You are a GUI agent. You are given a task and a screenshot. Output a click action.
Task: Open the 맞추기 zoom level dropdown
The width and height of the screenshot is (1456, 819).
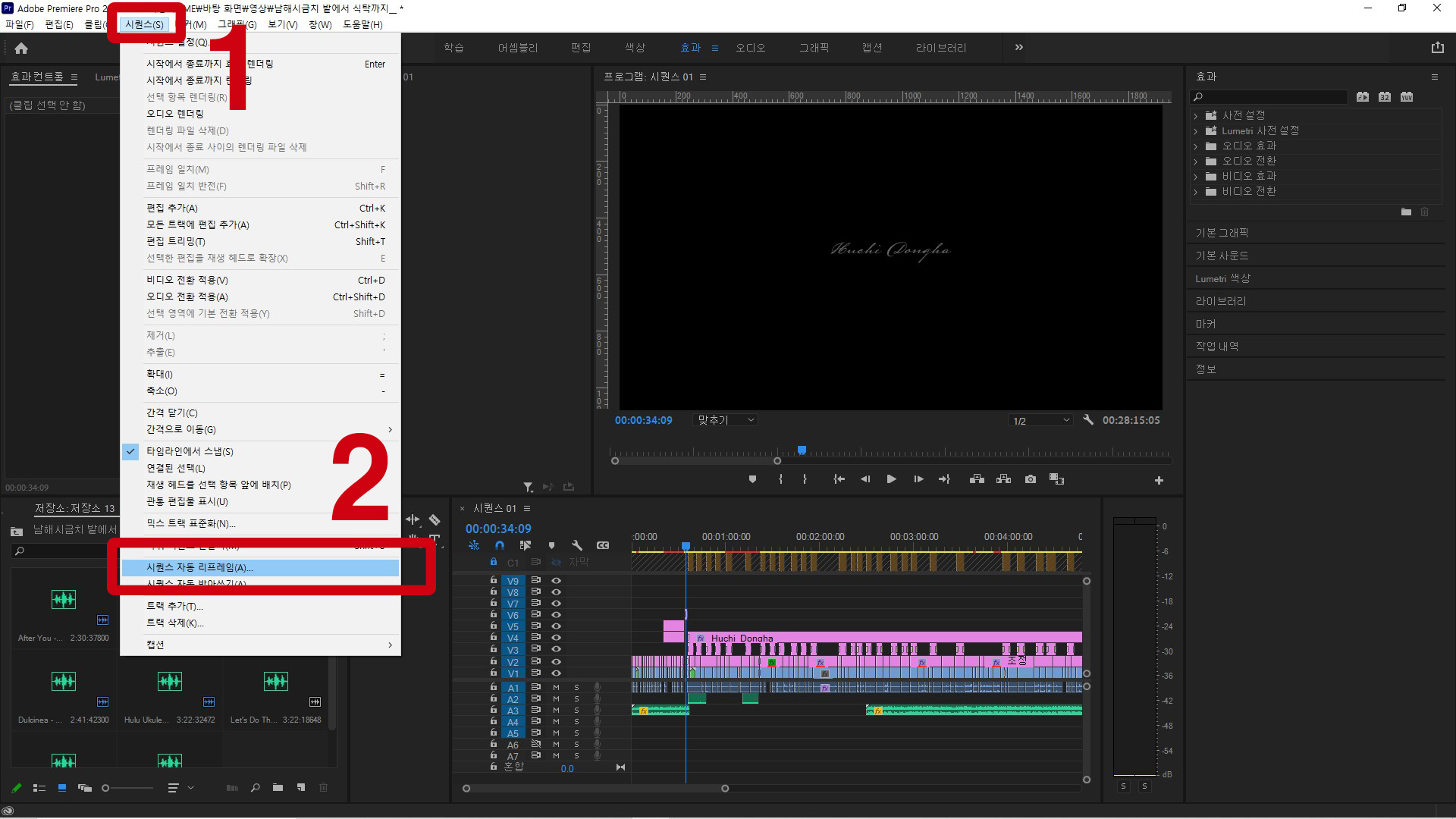(726, 420)
